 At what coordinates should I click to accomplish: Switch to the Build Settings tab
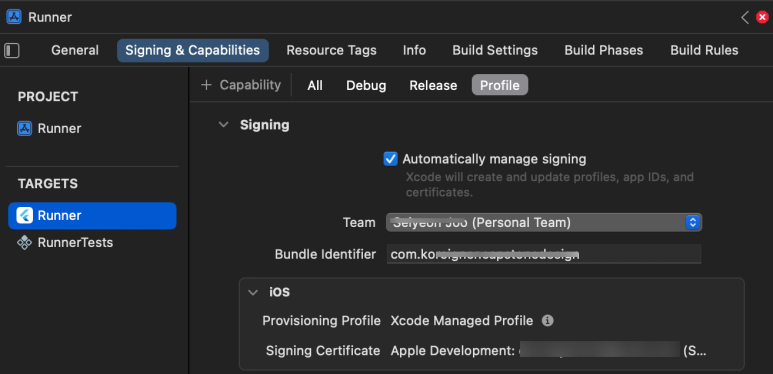tap(495, 50)
